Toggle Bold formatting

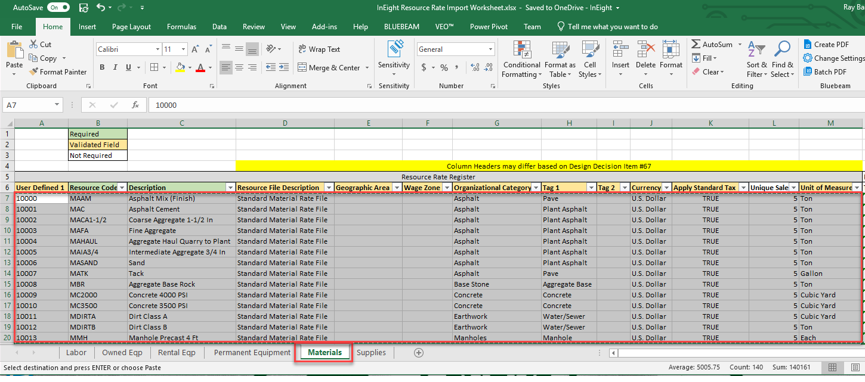tap(102, 67)
